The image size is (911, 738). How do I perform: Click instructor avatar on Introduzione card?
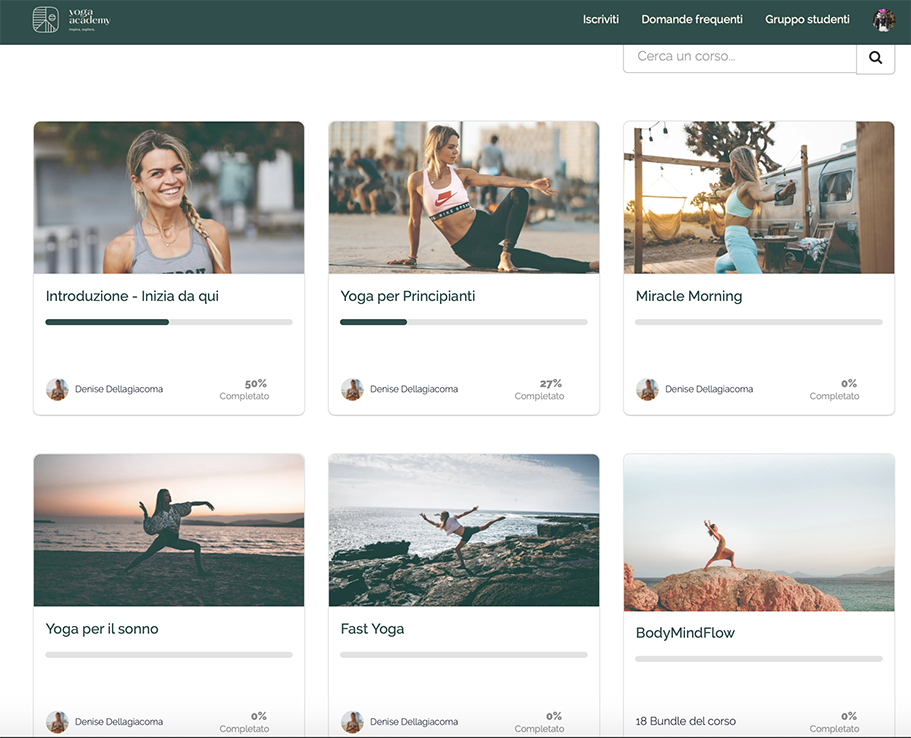point(57,389)
